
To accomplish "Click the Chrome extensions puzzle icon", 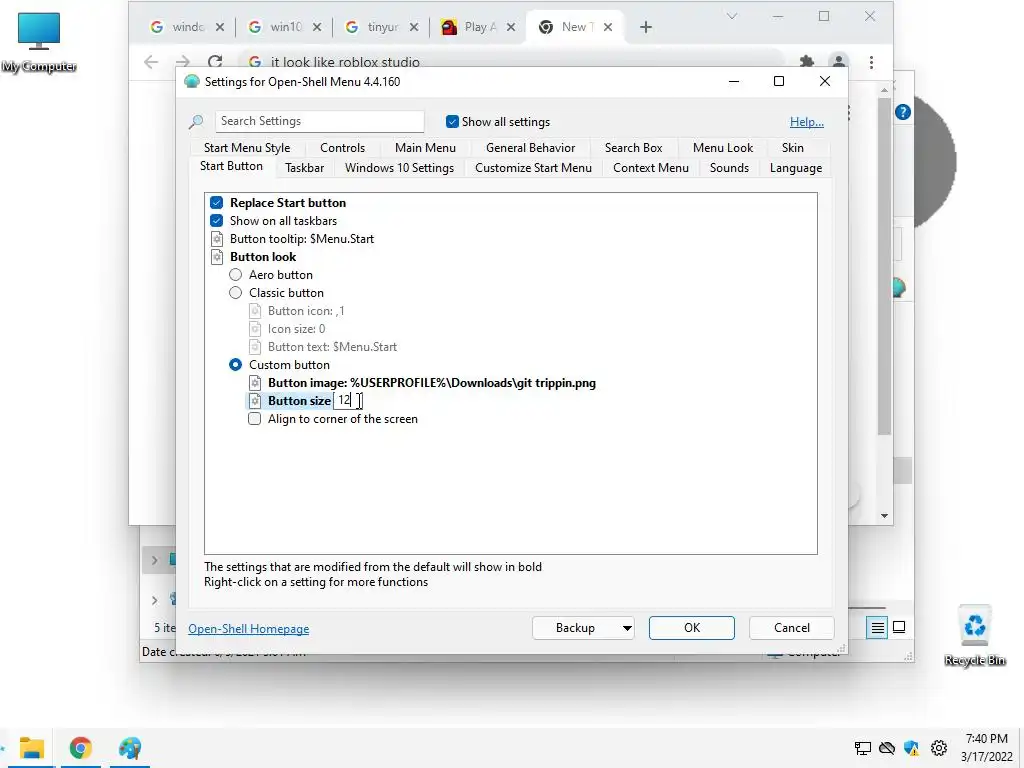I will click(x=807, y=62).
